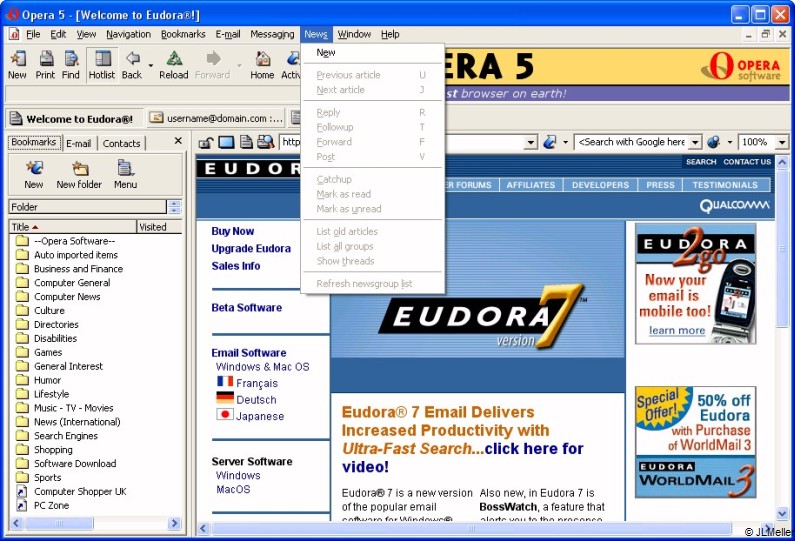Screen dimensions: 795x541
Task: Toggle the blue screen display icon
Action: click(x=226, y=142)
